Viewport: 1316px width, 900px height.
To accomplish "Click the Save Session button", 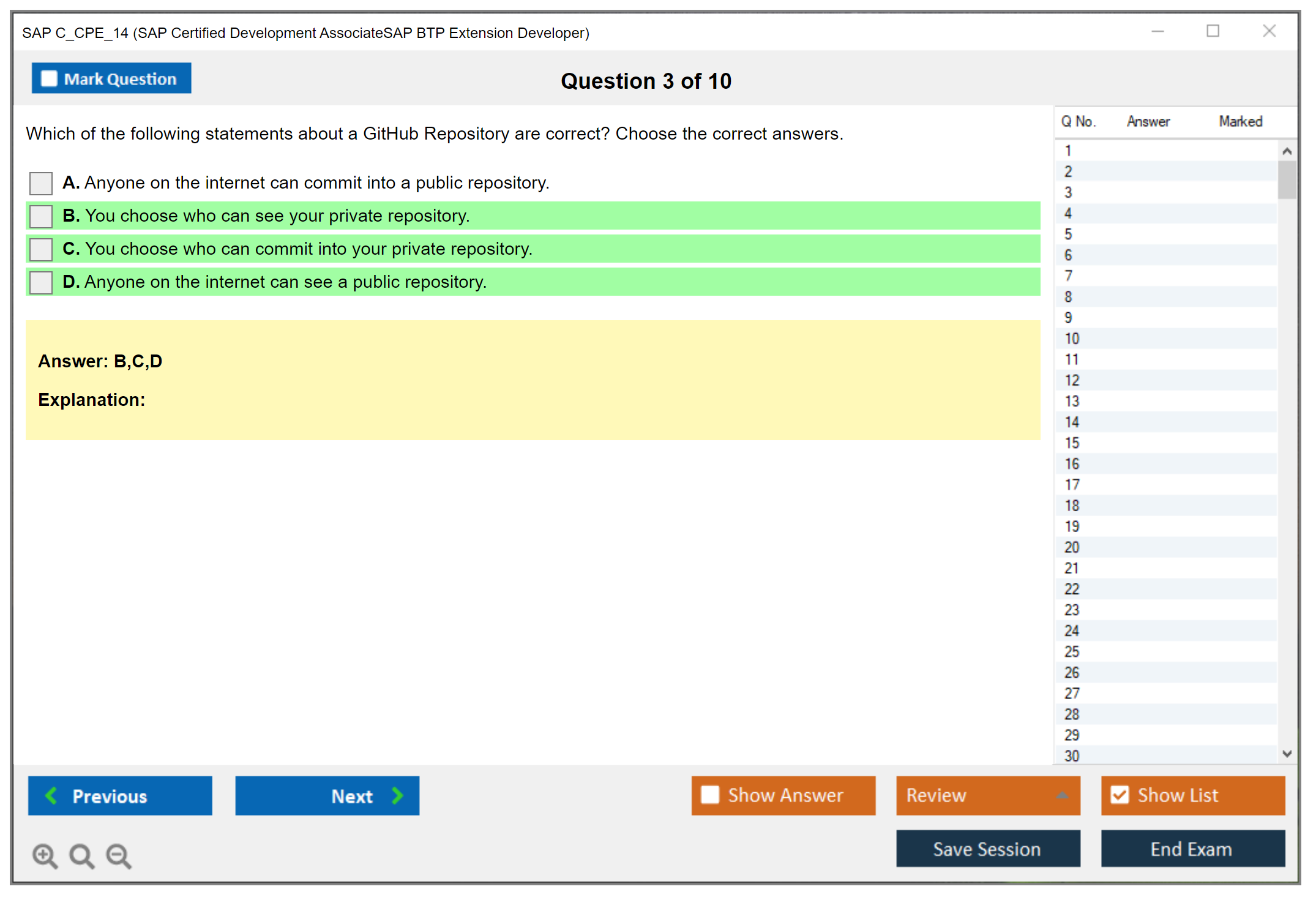I will coord(987,849).
